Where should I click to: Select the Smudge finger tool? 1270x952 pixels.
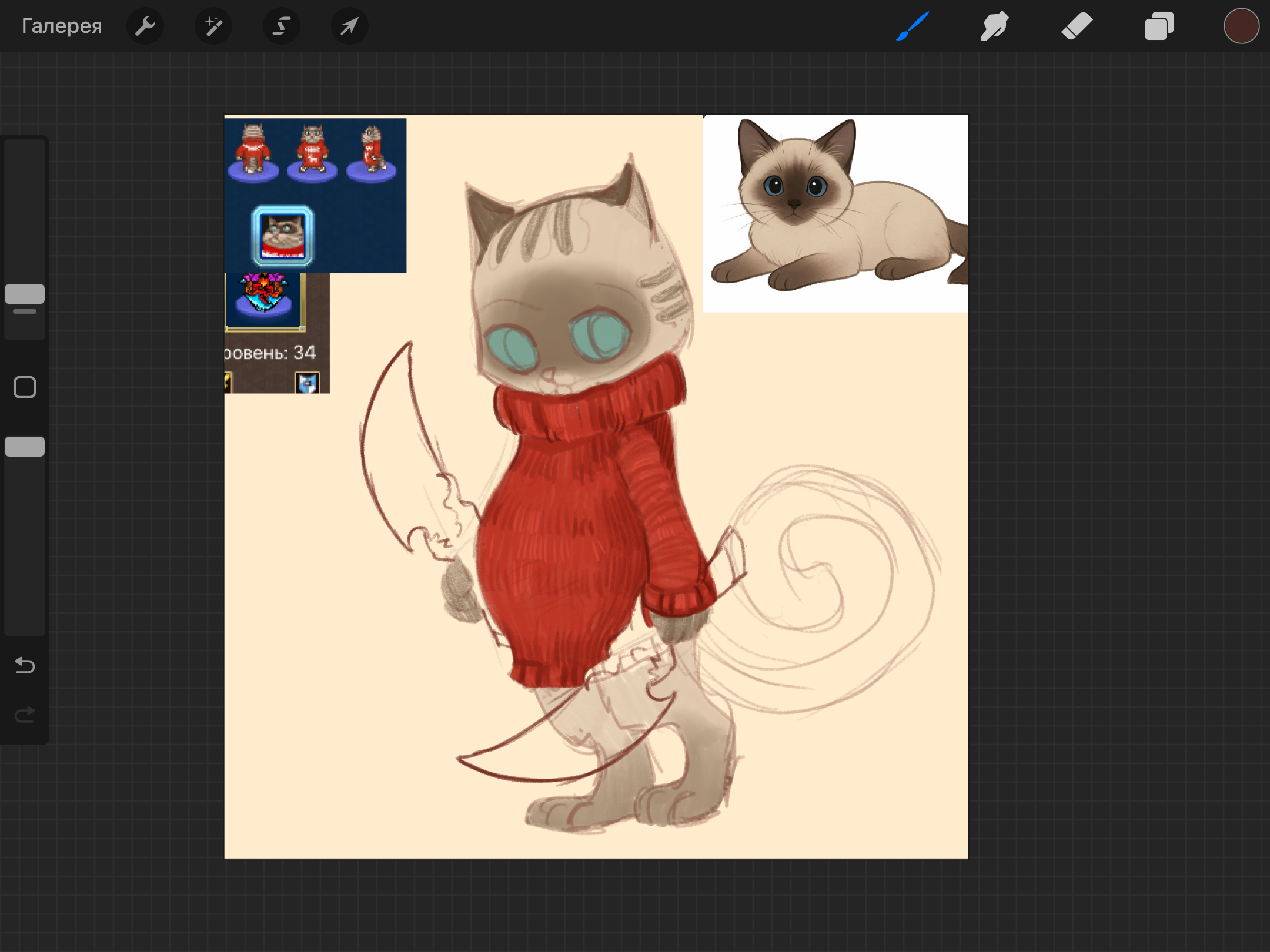(994, 26)
